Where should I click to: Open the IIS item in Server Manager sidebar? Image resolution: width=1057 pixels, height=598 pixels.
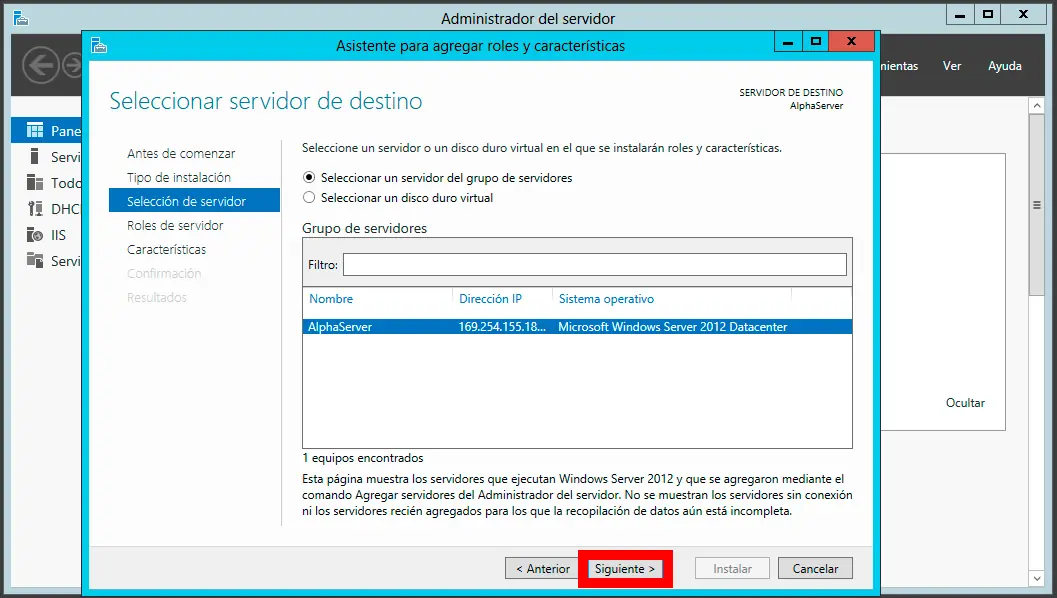(x=46, y=235)
